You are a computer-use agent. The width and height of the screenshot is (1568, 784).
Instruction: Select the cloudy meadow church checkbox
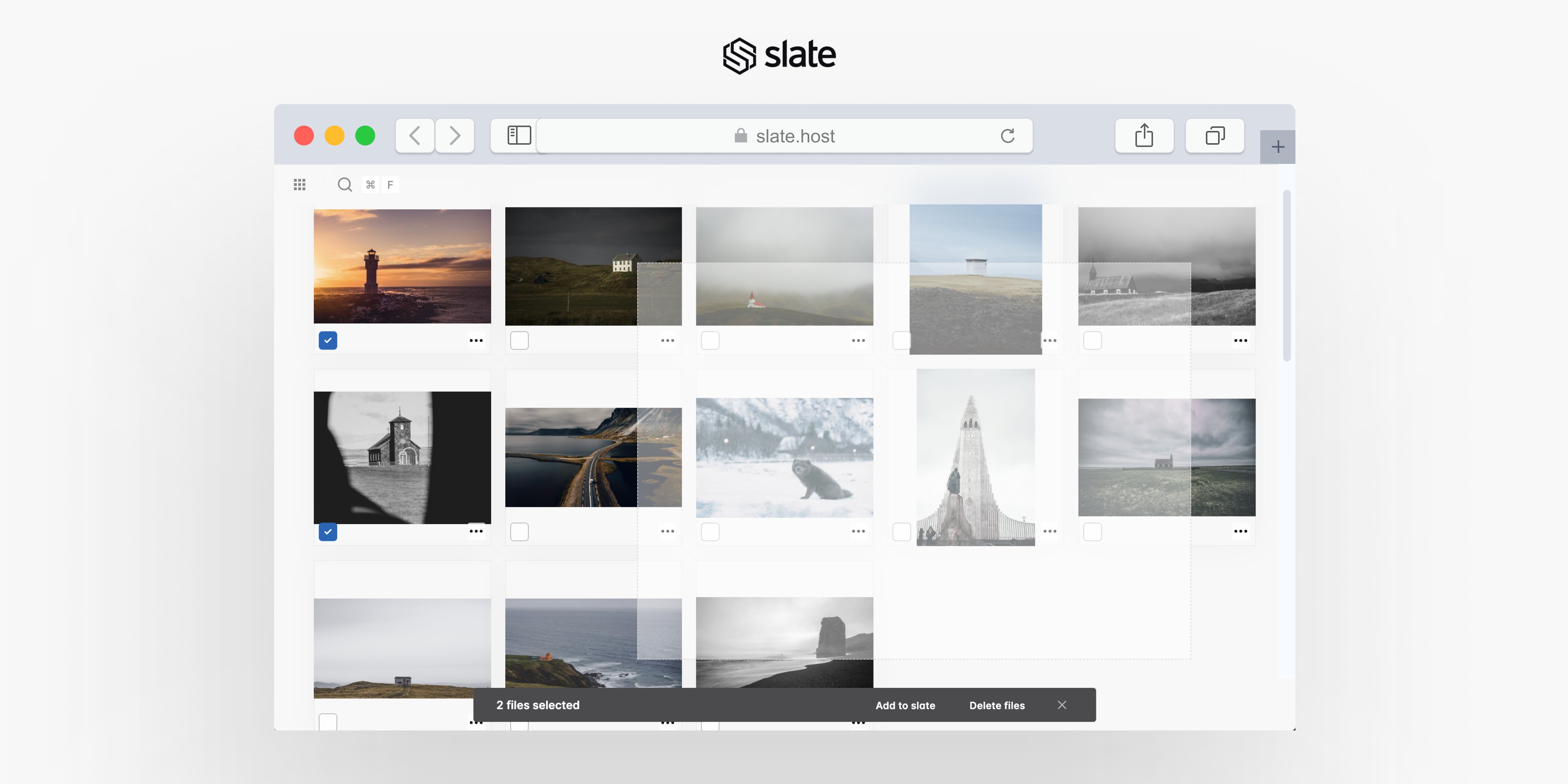tap(1093, 531)
